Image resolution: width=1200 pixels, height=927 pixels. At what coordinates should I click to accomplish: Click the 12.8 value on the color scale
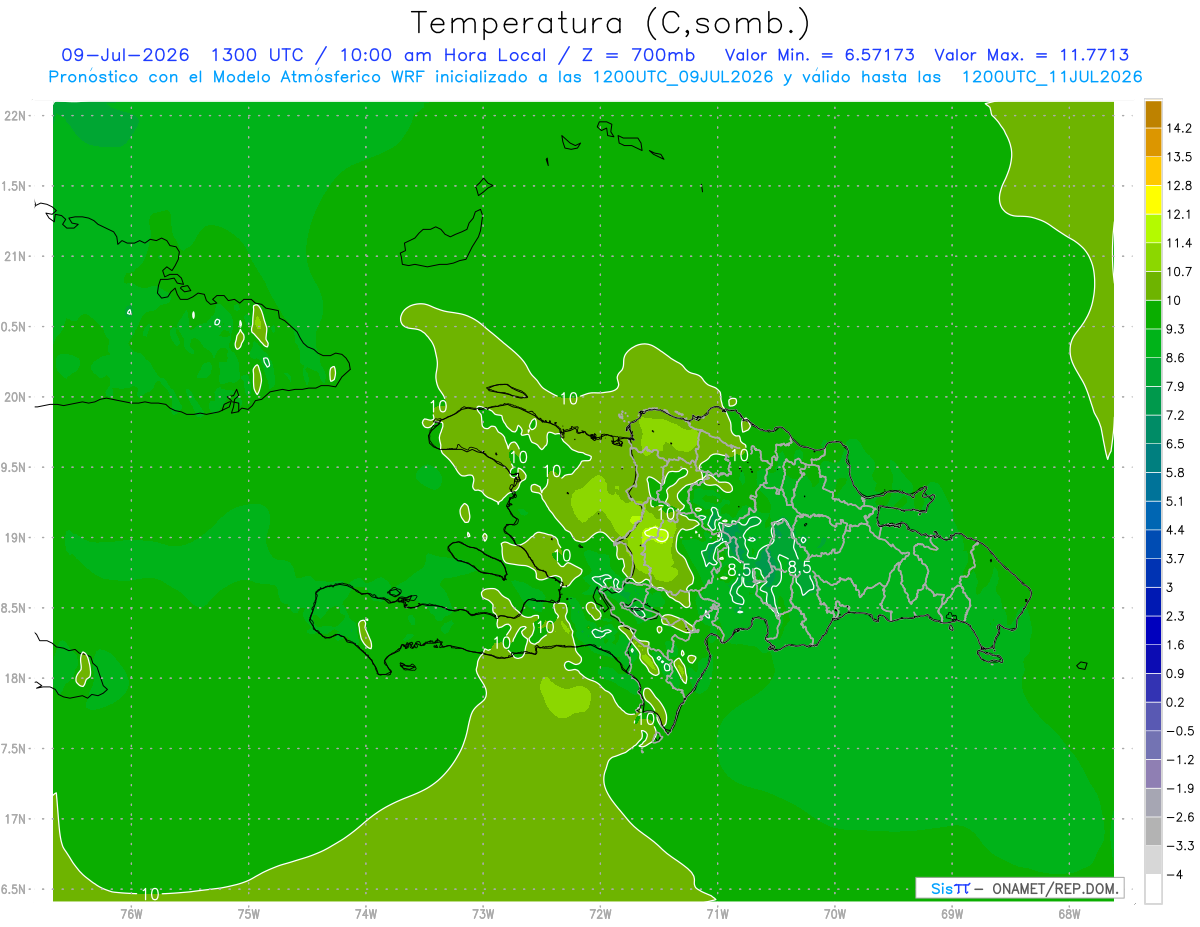click(1179, 185)
